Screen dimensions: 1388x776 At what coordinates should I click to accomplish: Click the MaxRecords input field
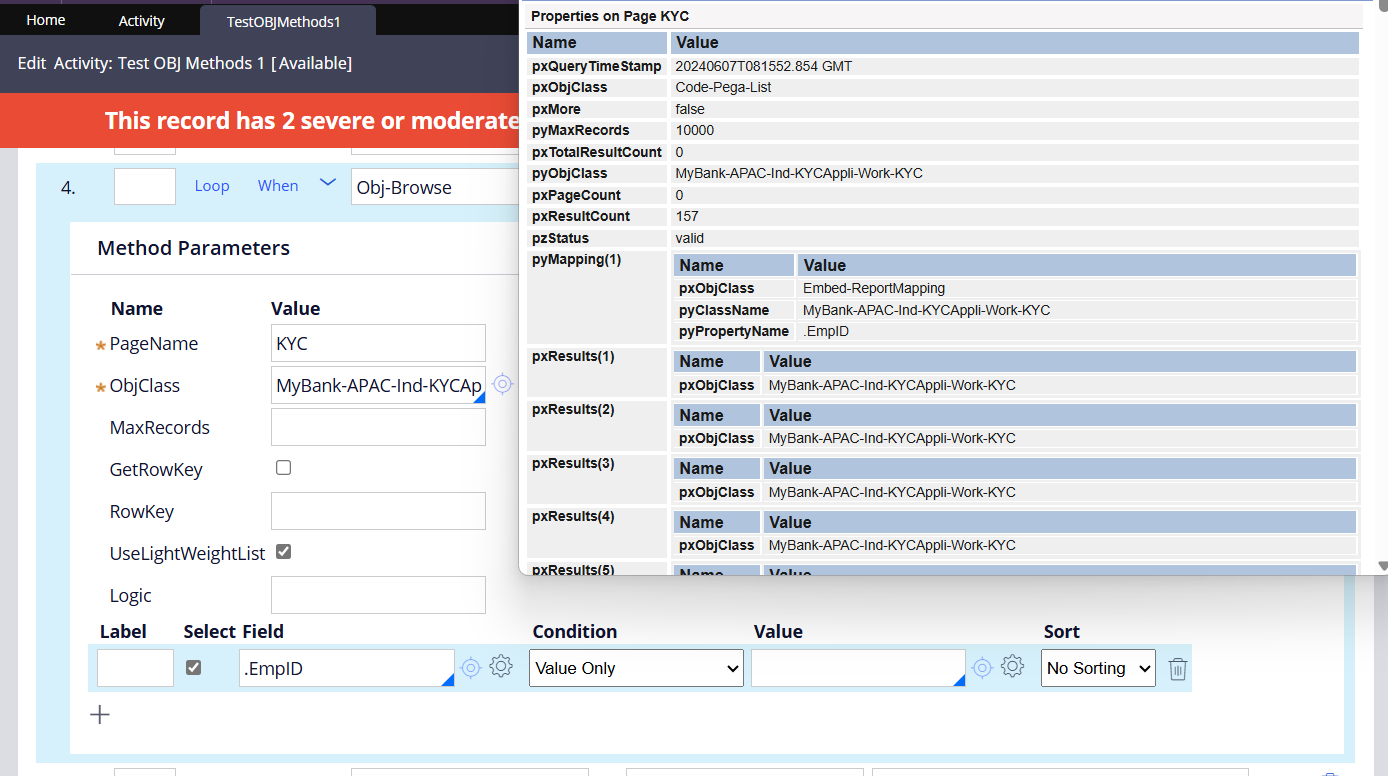(x=378, y=427)
